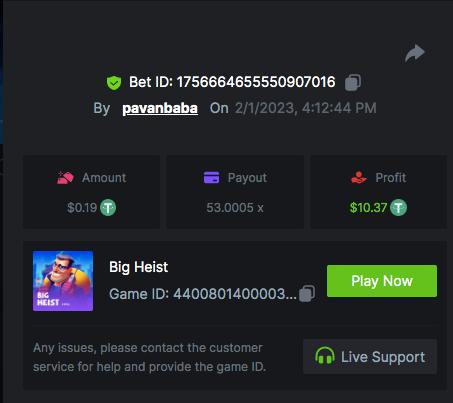Click the Big Heist game title
The width and height of the screenshot is (453, 403).
pyautogui.click(x=139, y=267)
